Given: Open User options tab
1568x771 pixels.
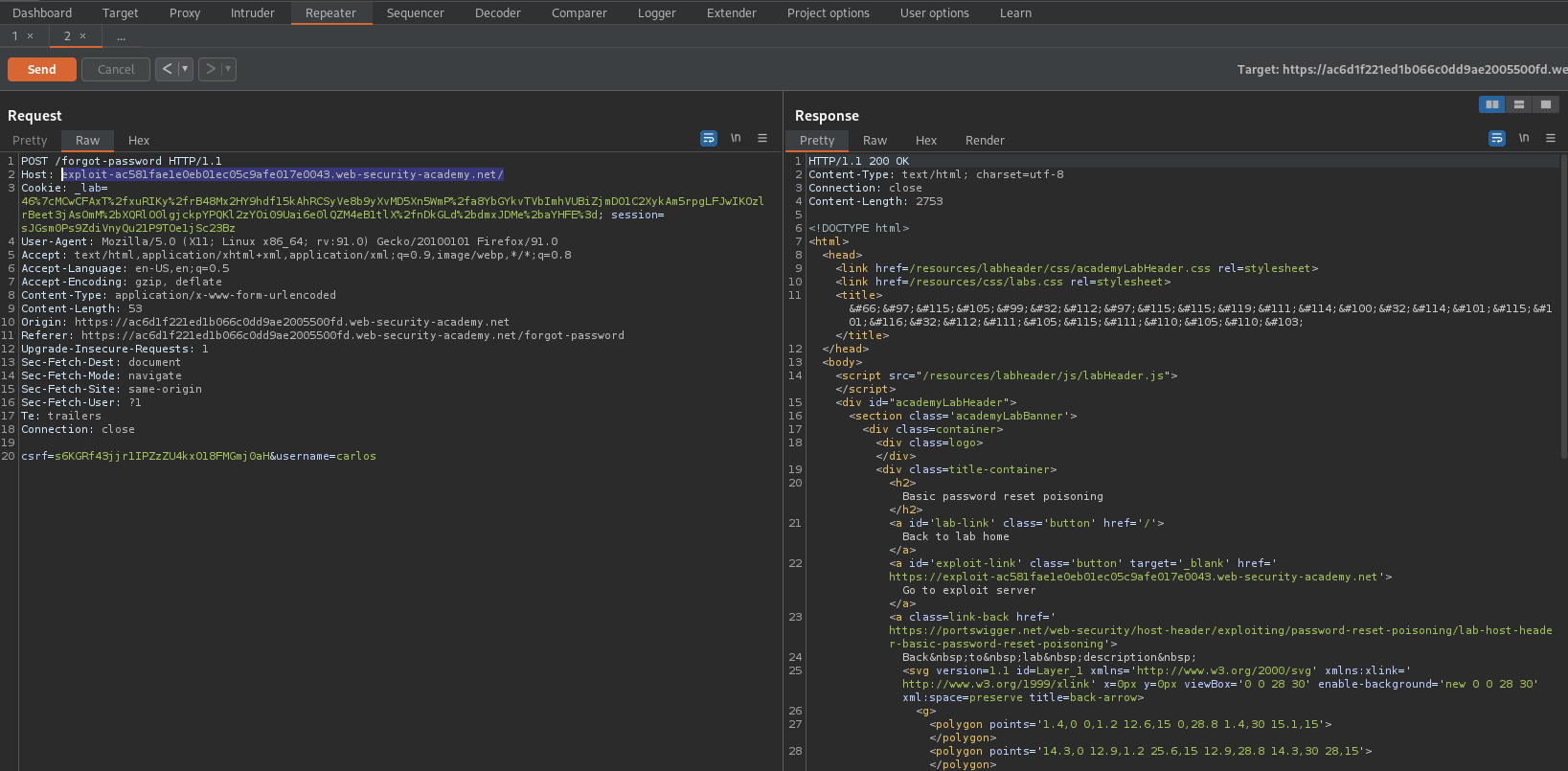Looking at the screenshot, I should [935, 12].
